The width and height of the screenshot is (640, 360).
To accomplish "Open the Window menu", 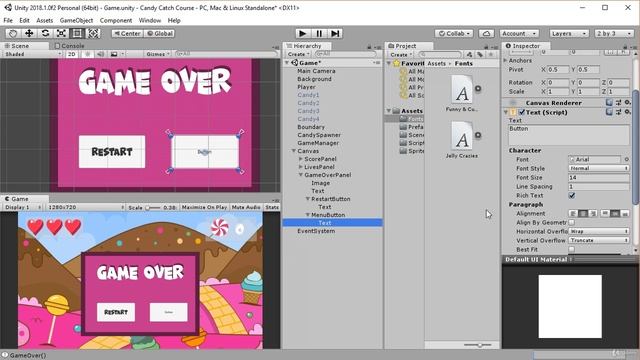I will click(x=150, y=20).
